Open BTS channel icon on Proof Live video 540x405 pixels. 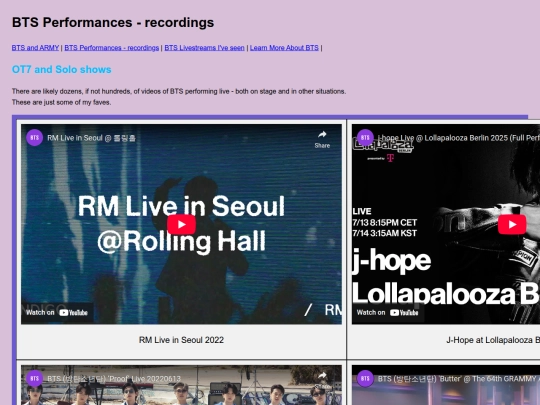(35, 379)
